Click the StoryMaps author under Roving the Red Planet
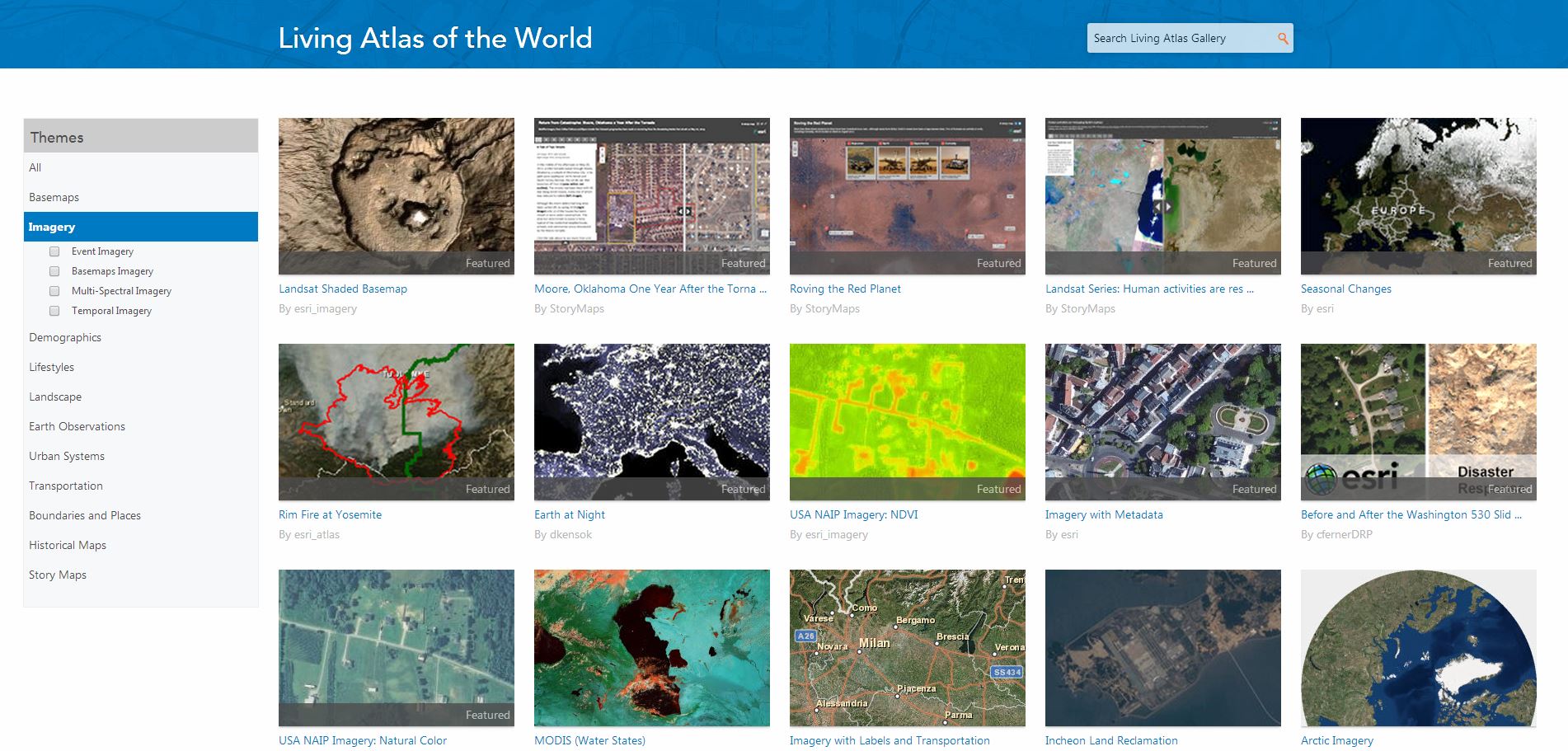Image resolution: width=1568 pixels, height=751 pixels. (833, 309)
